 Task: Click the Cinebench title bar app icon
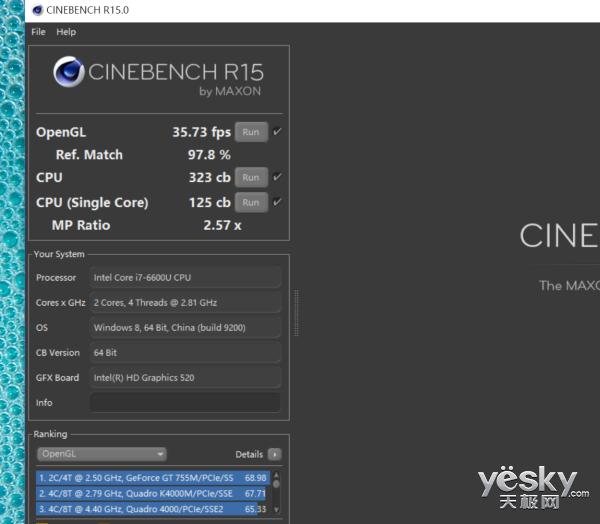[38, 10]
